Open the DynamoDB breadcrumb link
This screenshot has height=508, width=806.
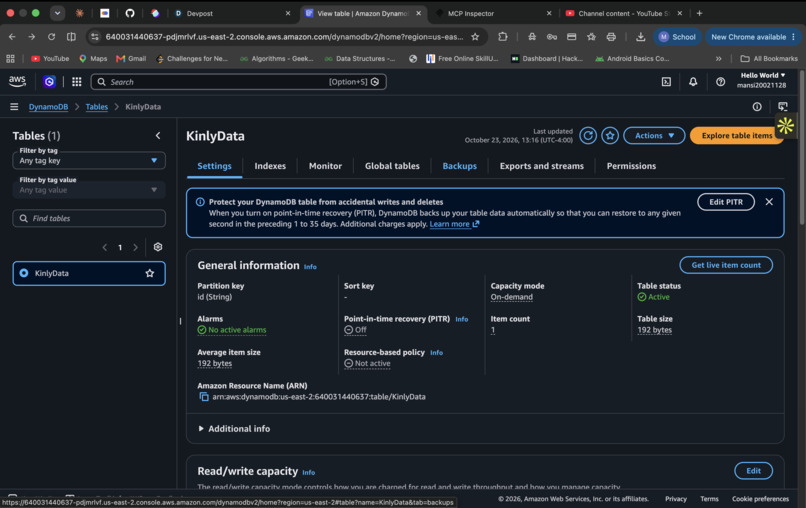[48, 107]
